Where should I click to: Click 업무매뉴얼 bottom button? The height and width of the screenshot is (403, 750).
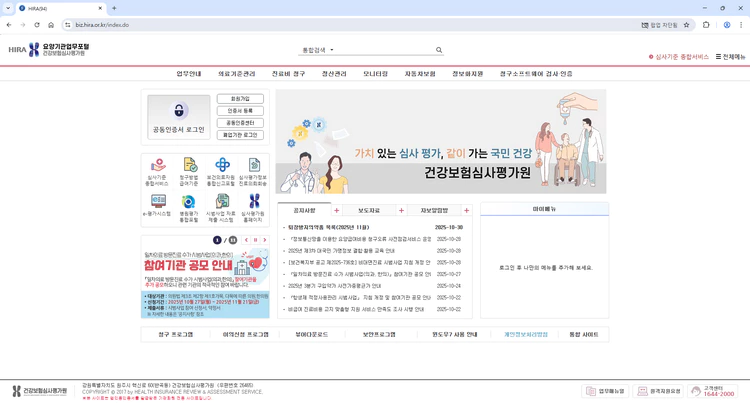[605, 391]
